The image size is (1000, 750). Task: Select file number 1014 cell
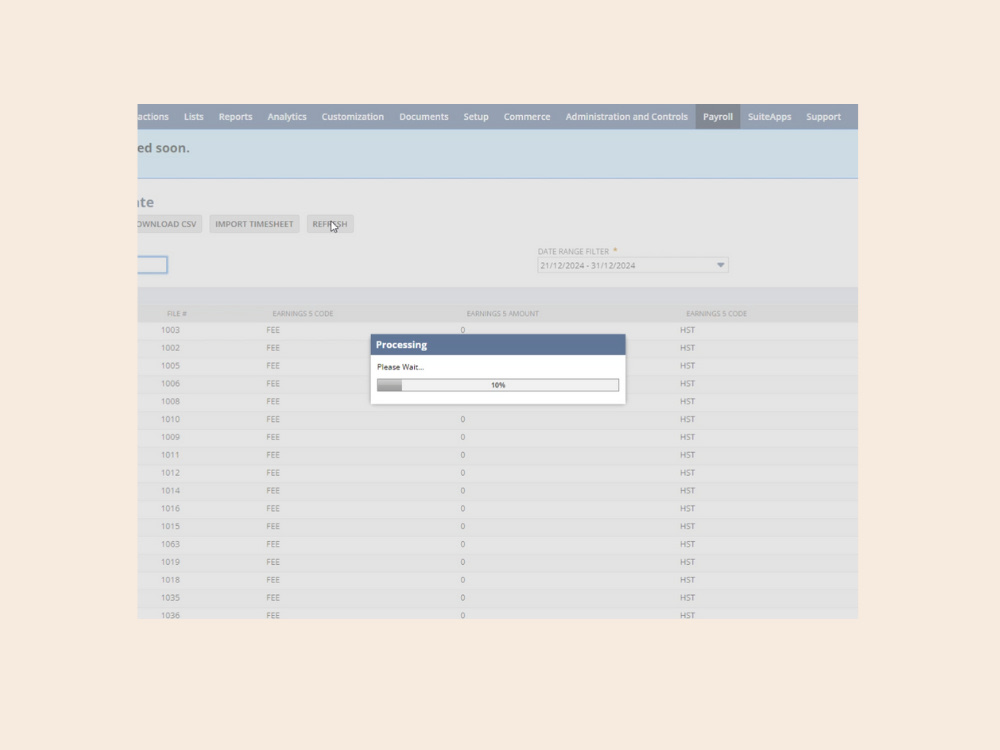170,490
